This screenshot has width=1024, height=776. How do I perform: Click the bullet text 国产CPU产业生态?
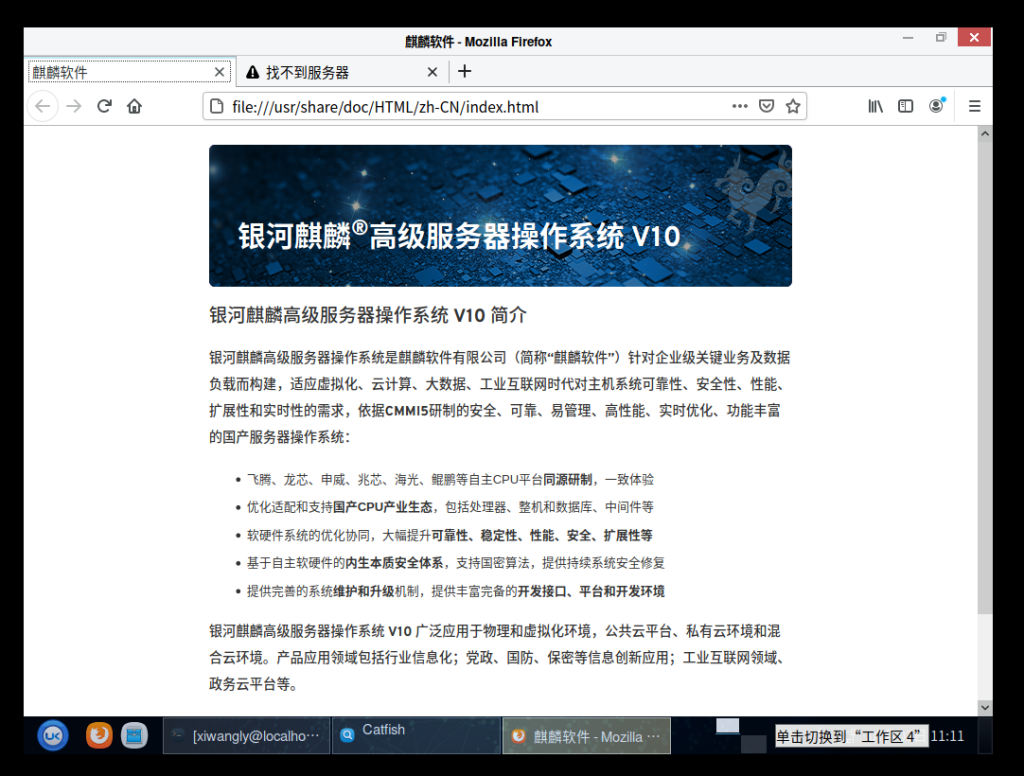[x=383, y=507]
